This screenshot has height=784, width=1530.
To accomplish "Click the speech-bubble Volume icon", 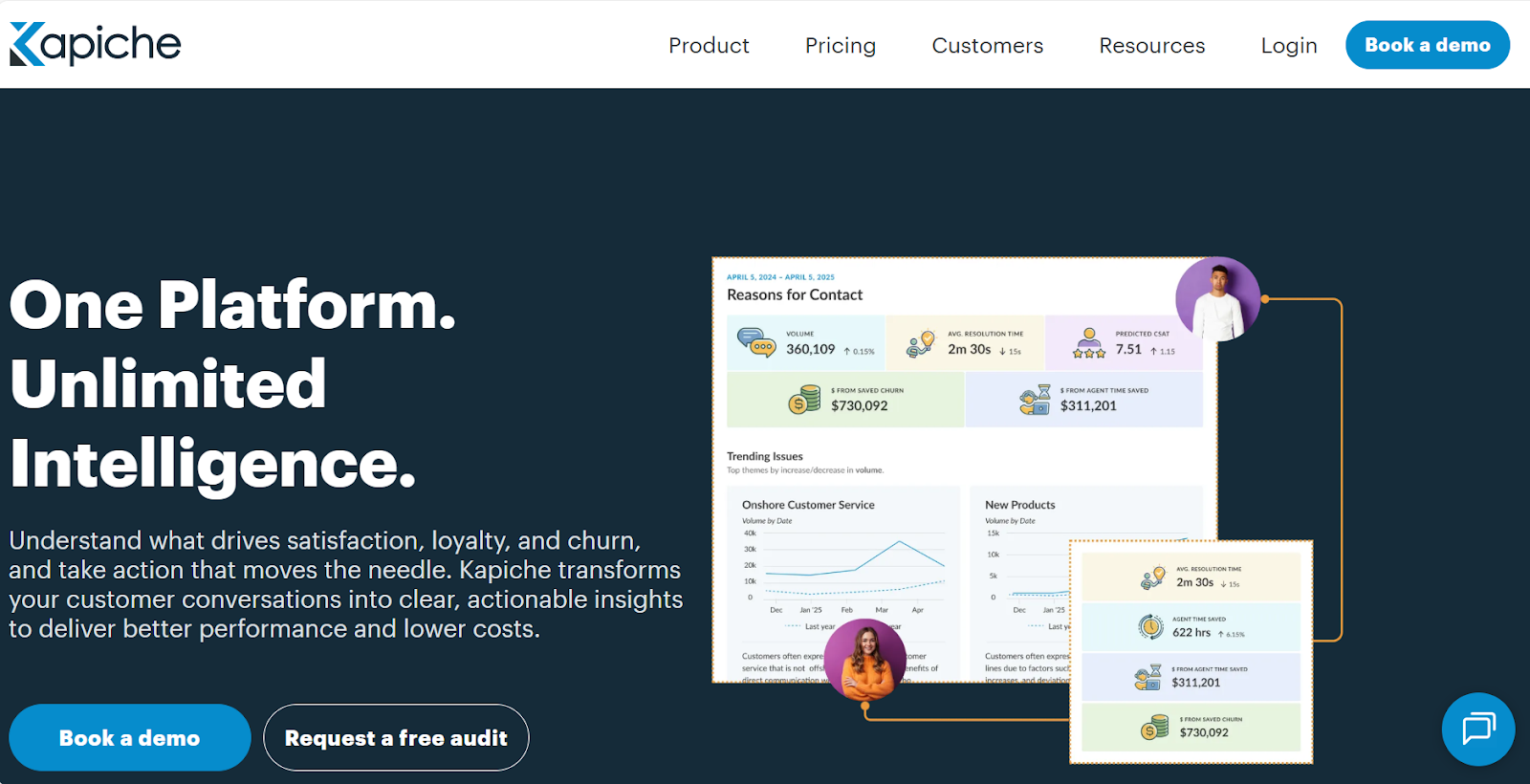I will (756, 342).
